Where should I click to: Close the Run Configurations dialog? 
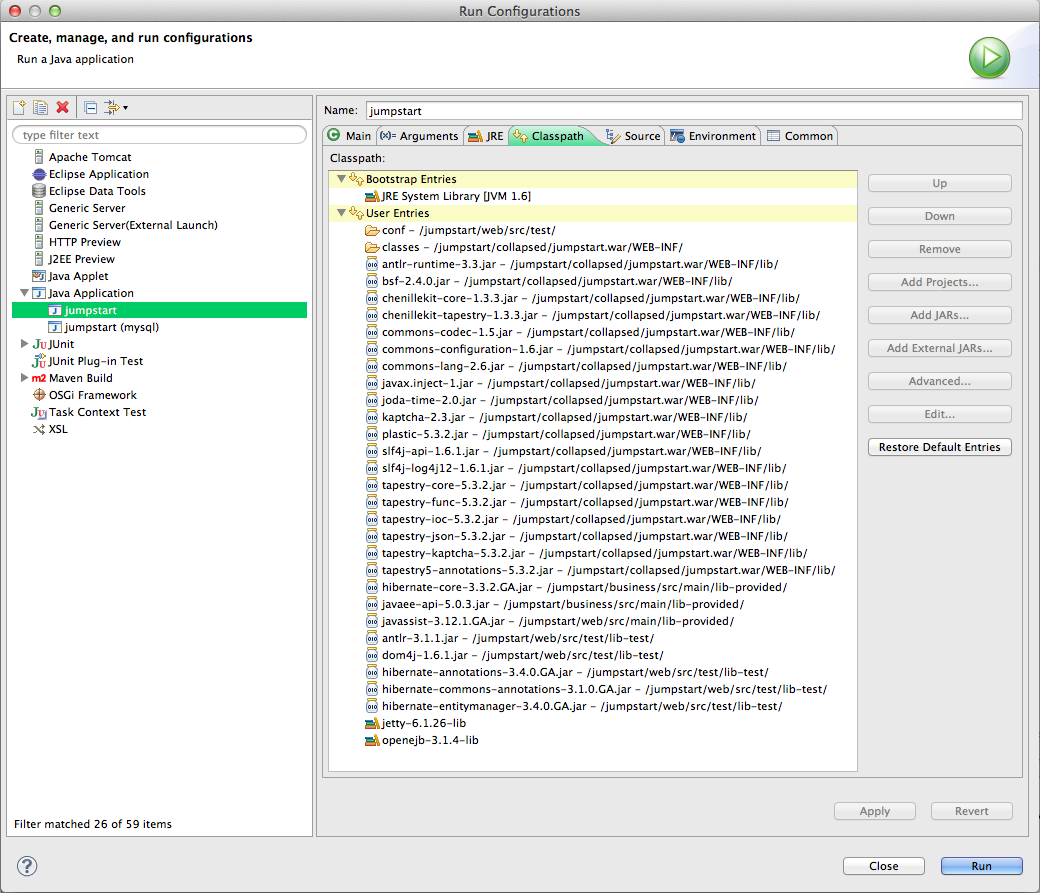click(883, 866)
